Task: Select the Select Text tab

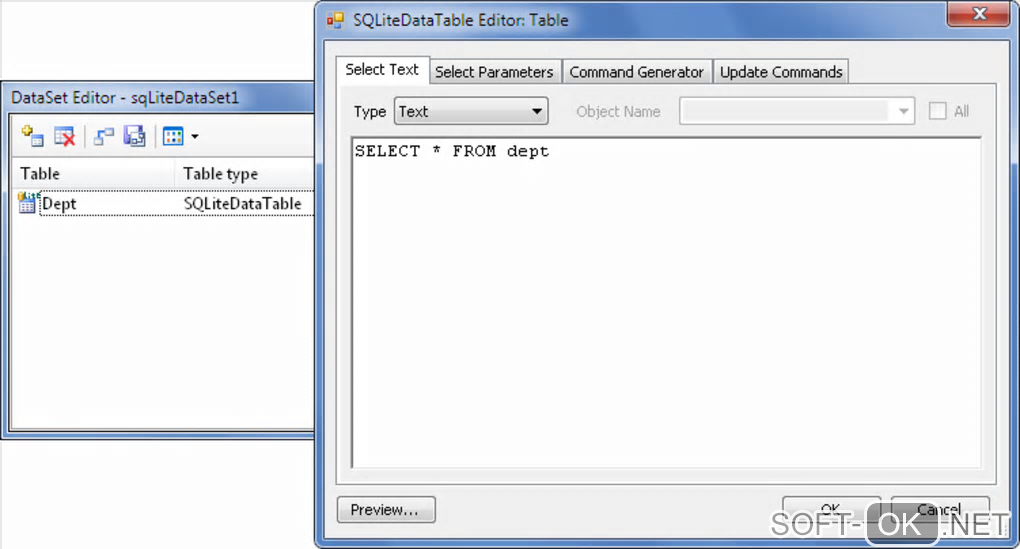Action: coord(382,70)
